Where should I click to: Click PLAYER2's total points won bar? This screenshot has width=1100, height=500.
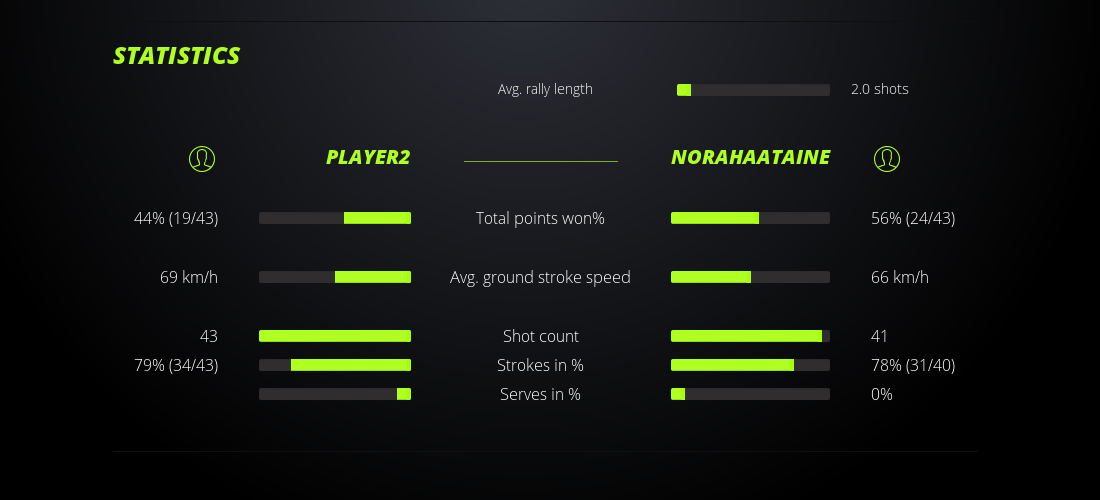click(335, 218)
